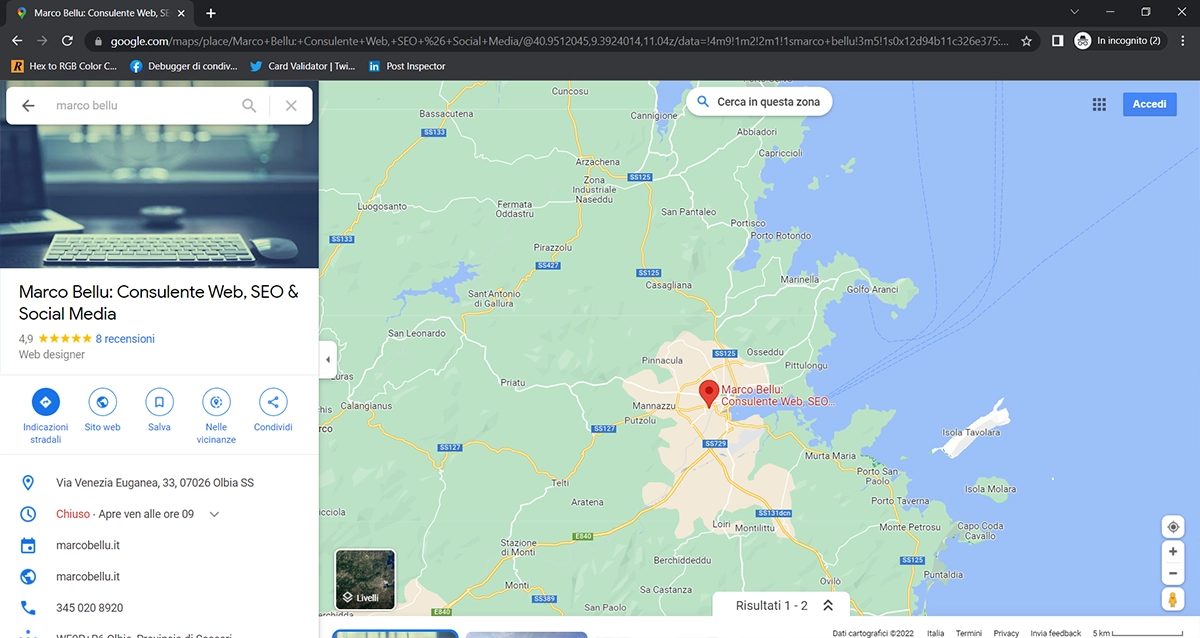
Task: Expand the opening hours chevron
Action: (214, 514)
